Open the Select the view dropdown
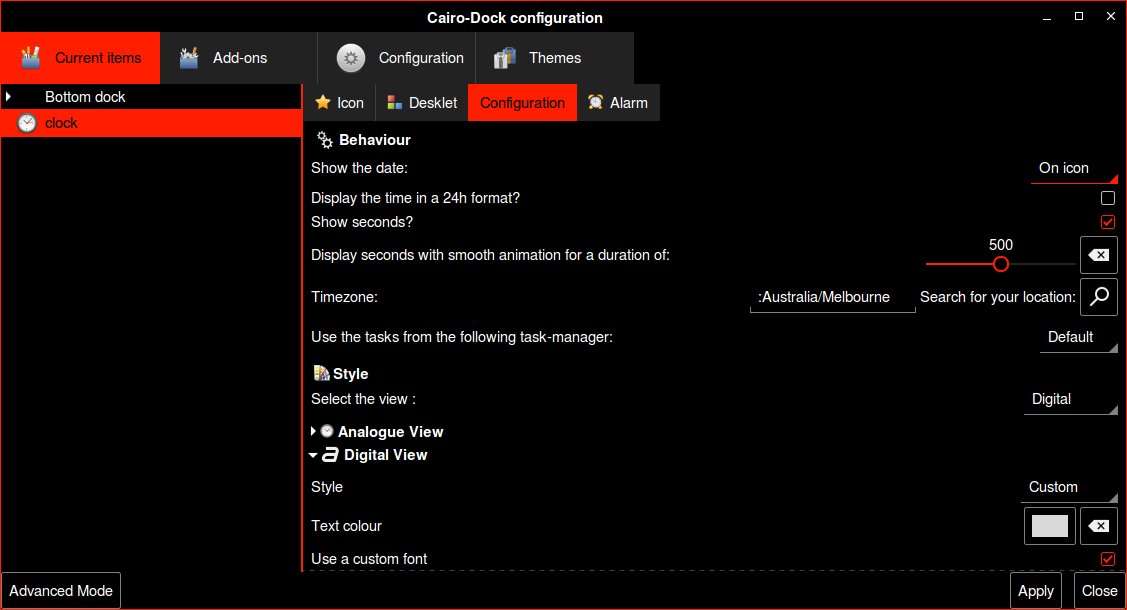Image resolution: width=1127 pixels, height=610 pixels. click(x=1071, y=399)
